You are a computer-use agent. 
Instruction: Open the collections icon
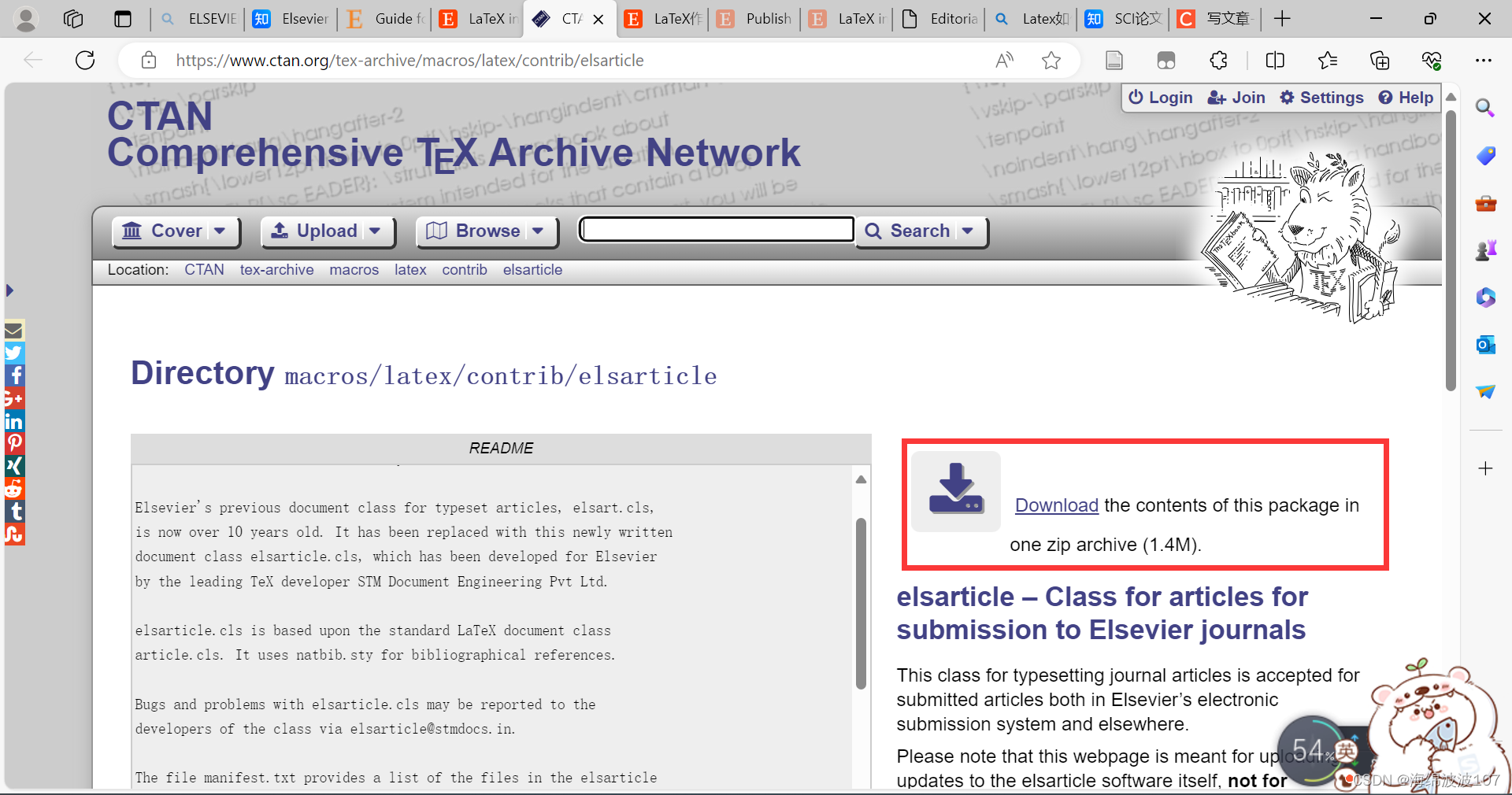pyautogui.click(x=1380, y=60)
